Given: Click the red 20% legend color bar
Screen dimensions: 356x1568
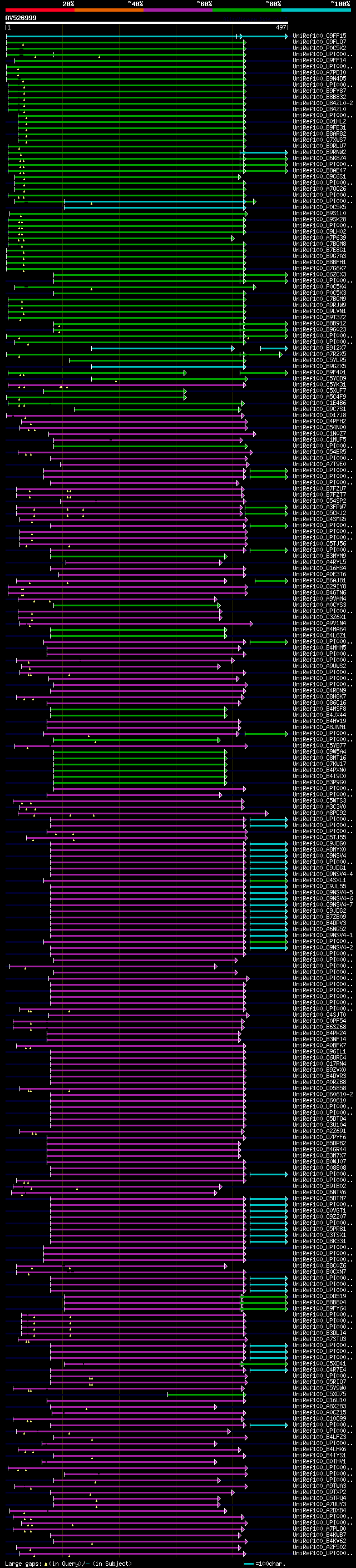Looking at the screenshot, I should [39, 10].
